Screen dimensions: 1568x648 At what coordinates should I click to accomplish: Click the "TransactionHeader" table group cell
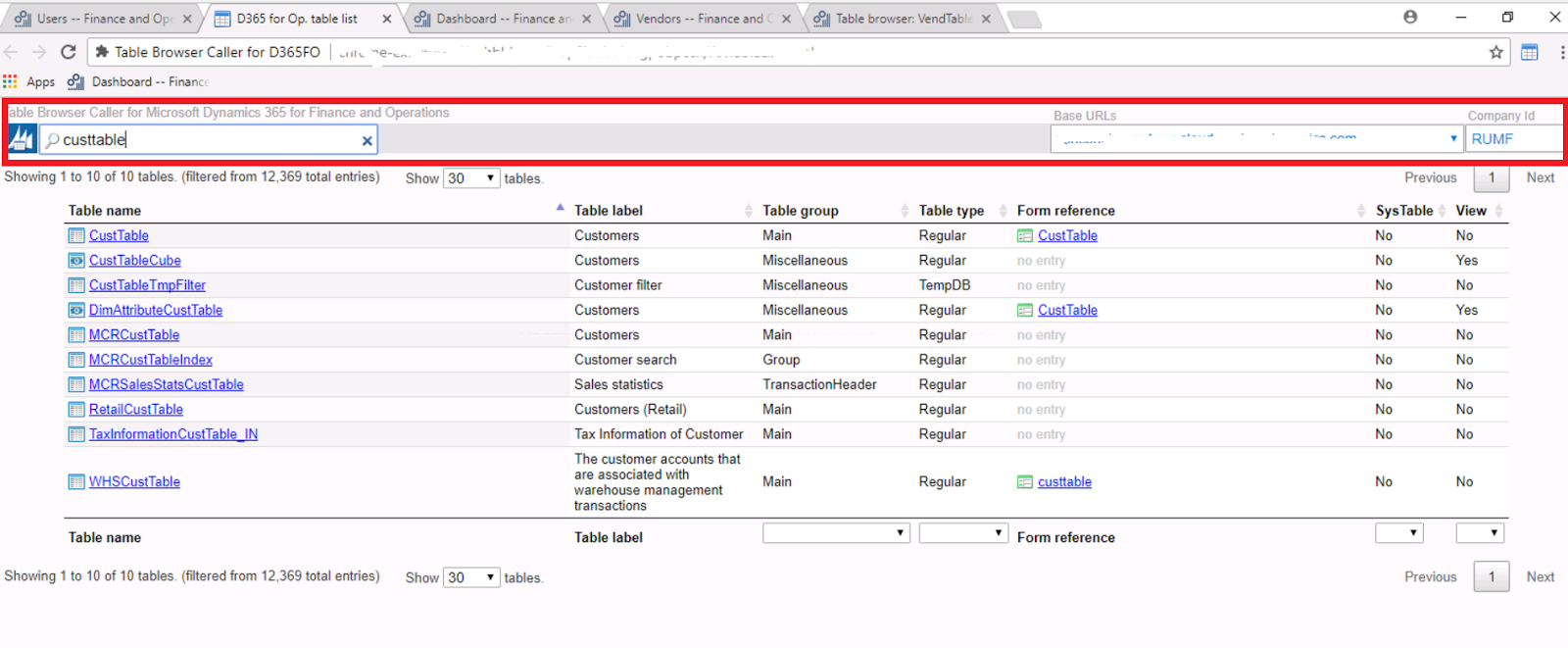pyautogui.click(x=819, y=384)
